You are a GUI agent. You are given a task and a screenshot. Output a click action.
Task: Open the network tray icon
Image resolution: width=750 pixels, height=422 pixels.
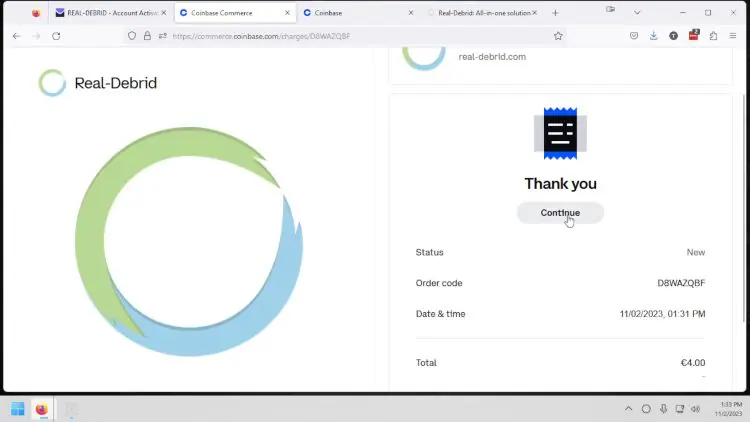point(680,409)
